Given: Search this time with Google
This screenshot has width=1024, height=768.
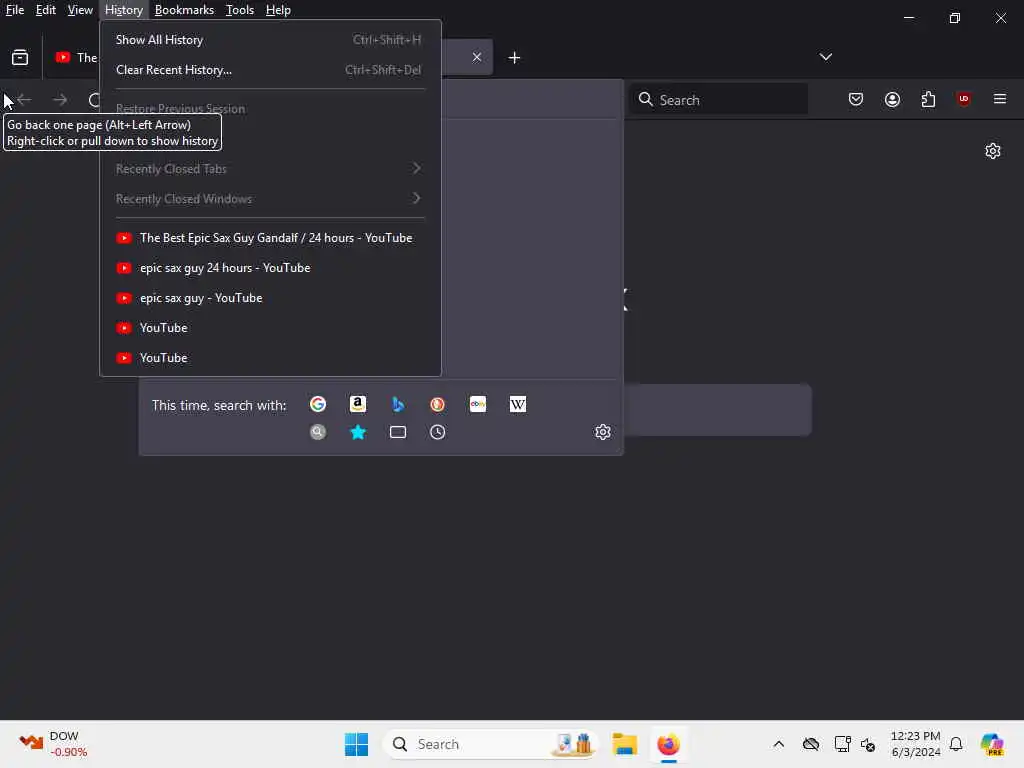Looking at the screenshot, I should pos(318,404).
